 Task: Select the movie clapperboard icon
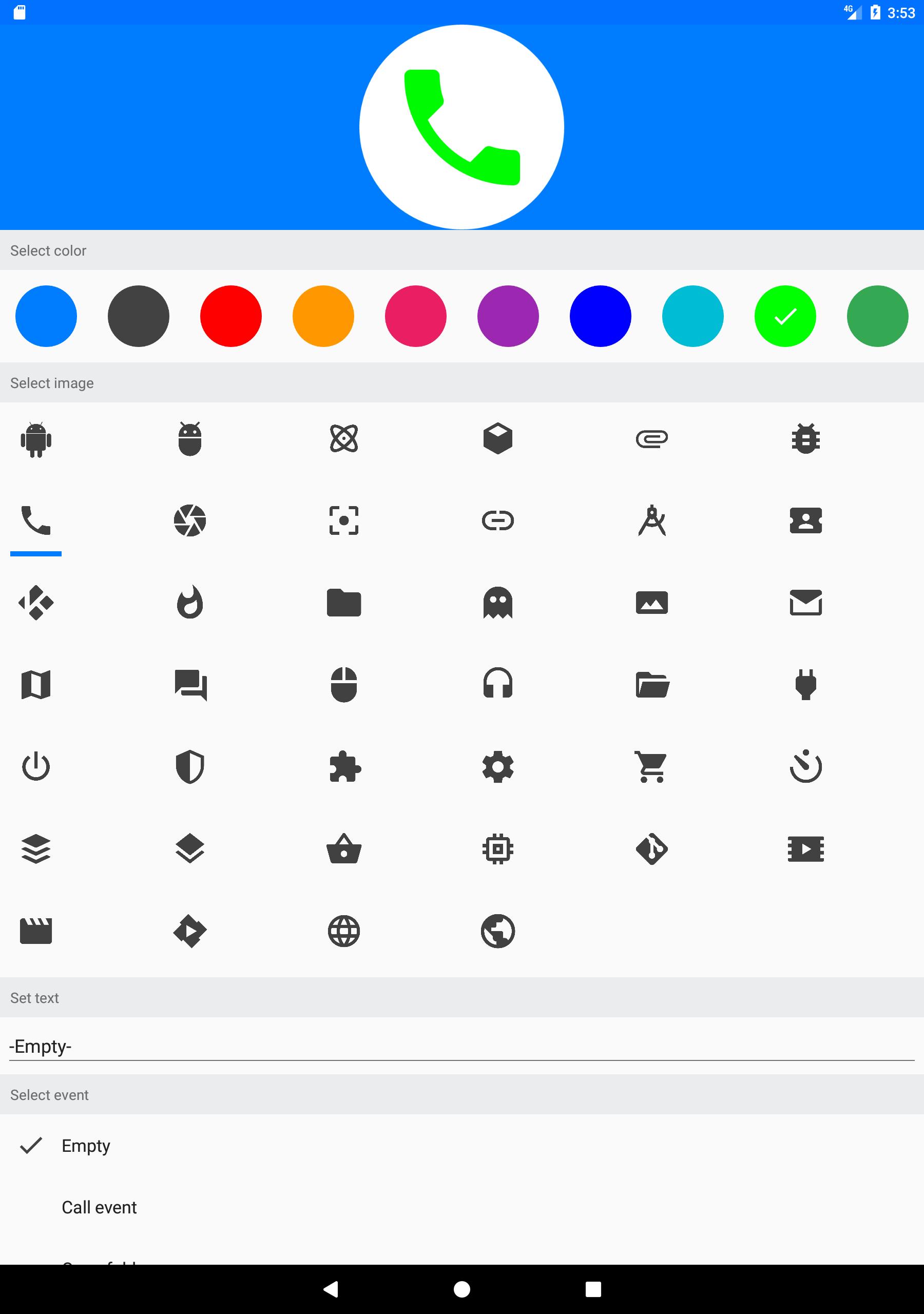36,931
